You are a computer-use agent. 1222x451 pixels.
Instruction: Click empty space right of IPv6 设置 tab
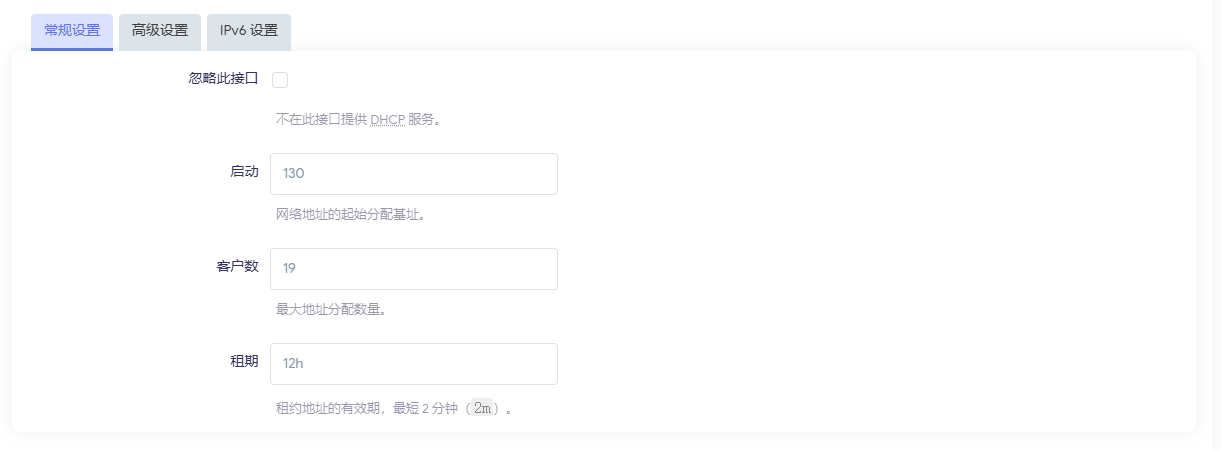tap(700, 31)
